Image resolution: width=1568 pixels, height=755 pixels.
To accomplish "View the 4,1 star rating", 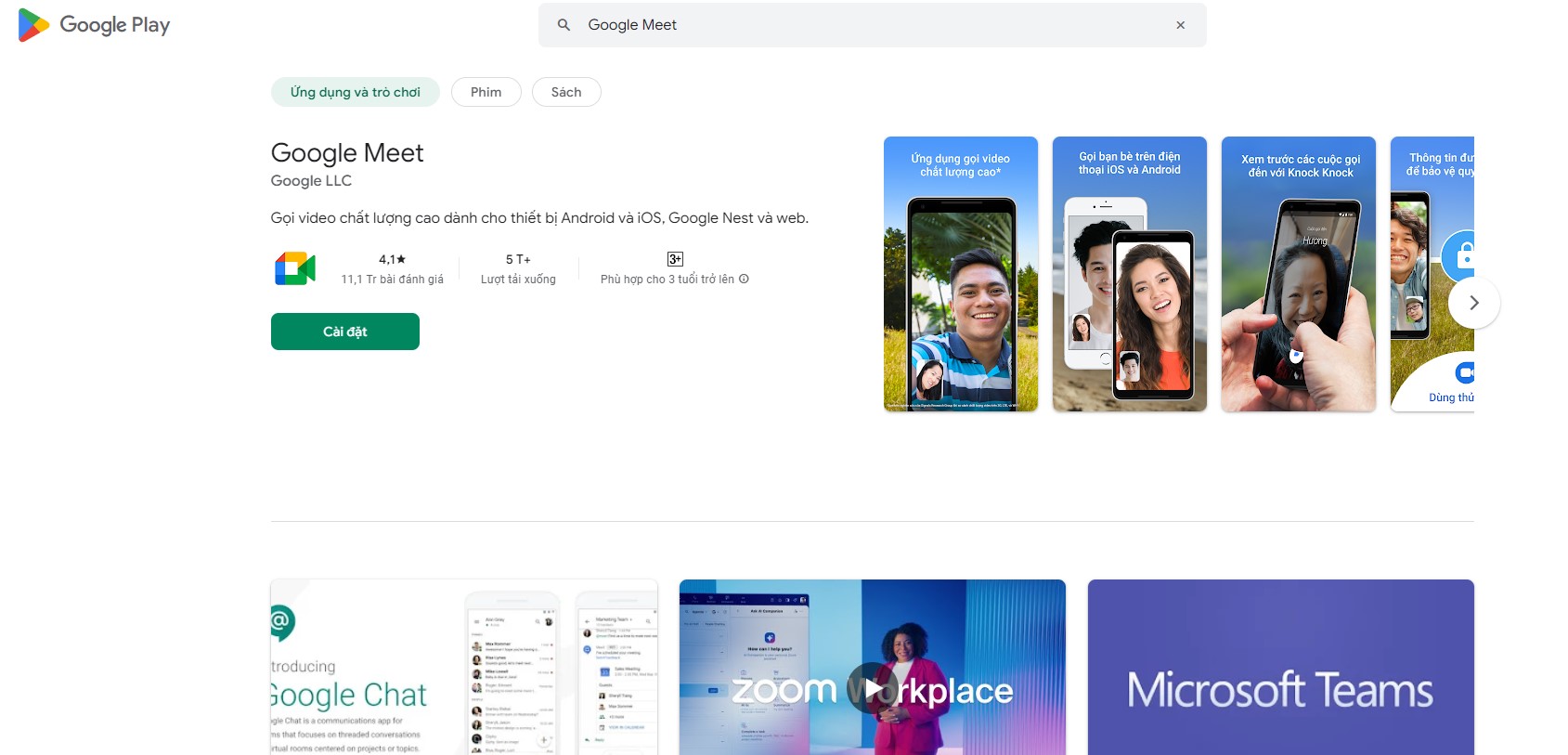I will pos(392,259).
